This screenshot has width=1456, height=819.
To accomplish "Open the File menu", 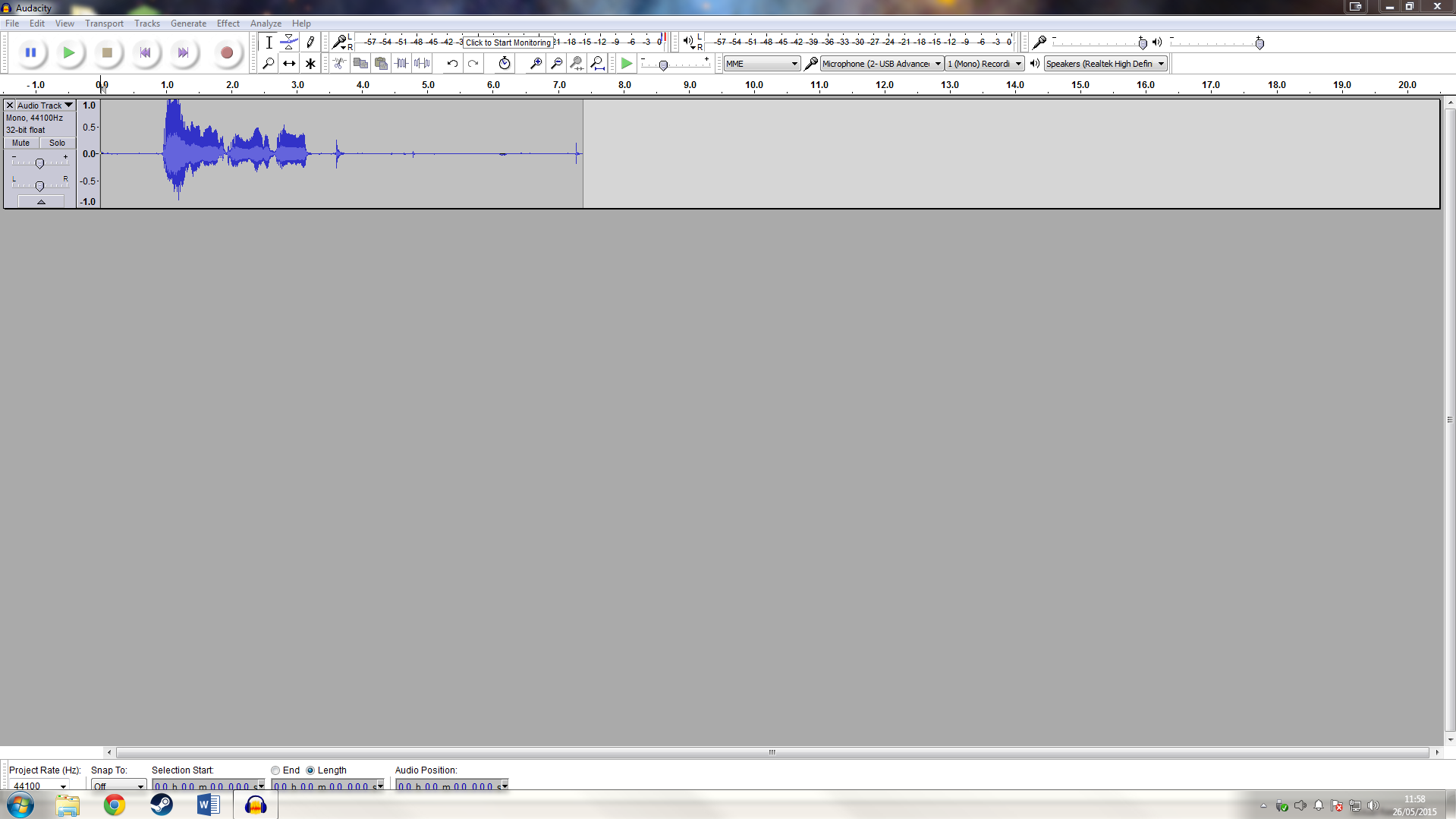I will pyautogui.click(x=12, y=24).
